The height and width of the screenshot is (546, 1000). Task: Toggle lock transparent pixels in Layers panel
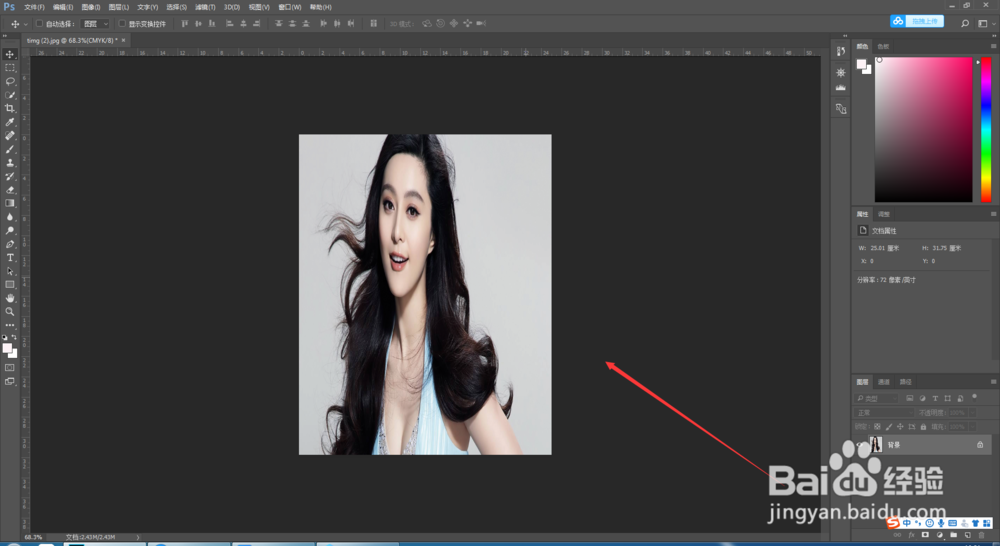878,427
